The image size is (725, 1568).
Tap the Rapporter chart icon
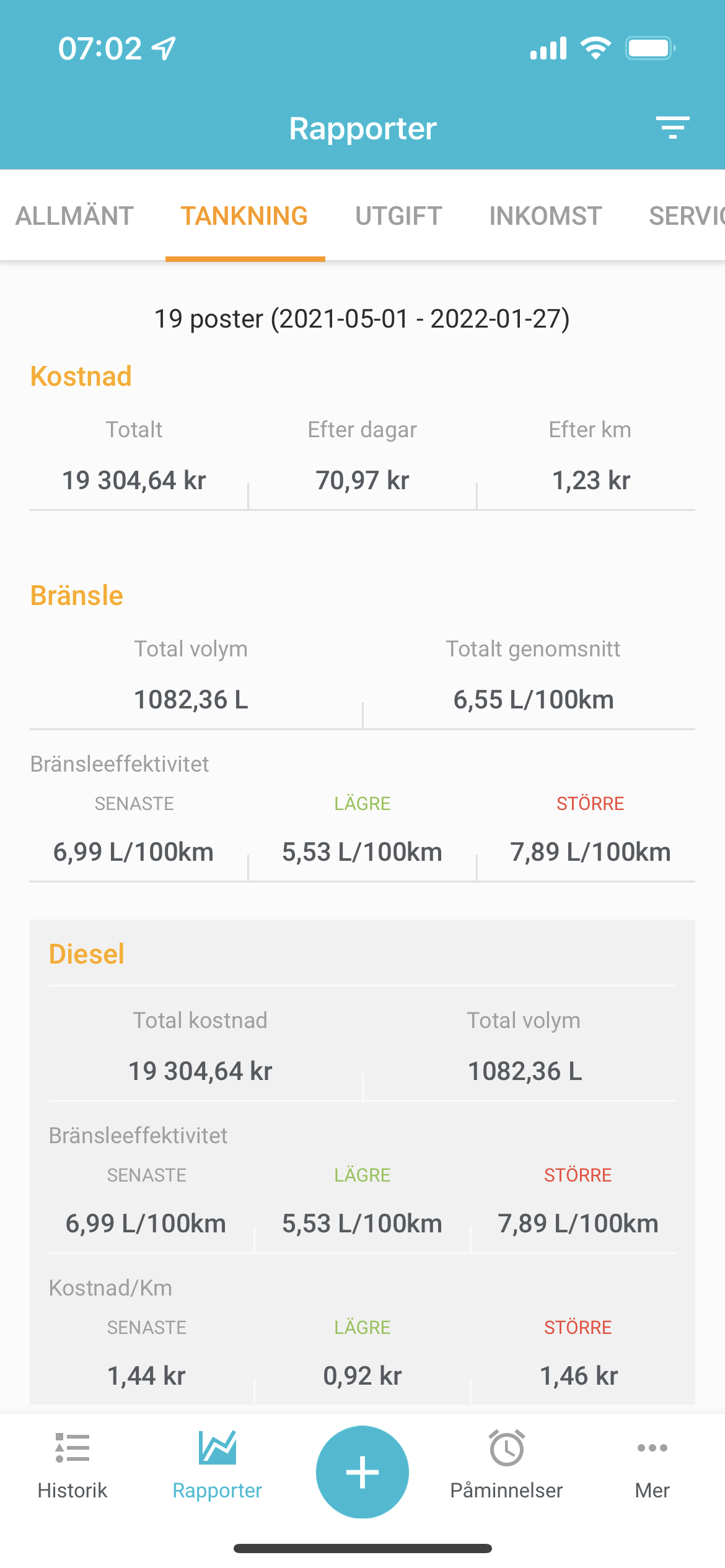(x=217, y=1447)
